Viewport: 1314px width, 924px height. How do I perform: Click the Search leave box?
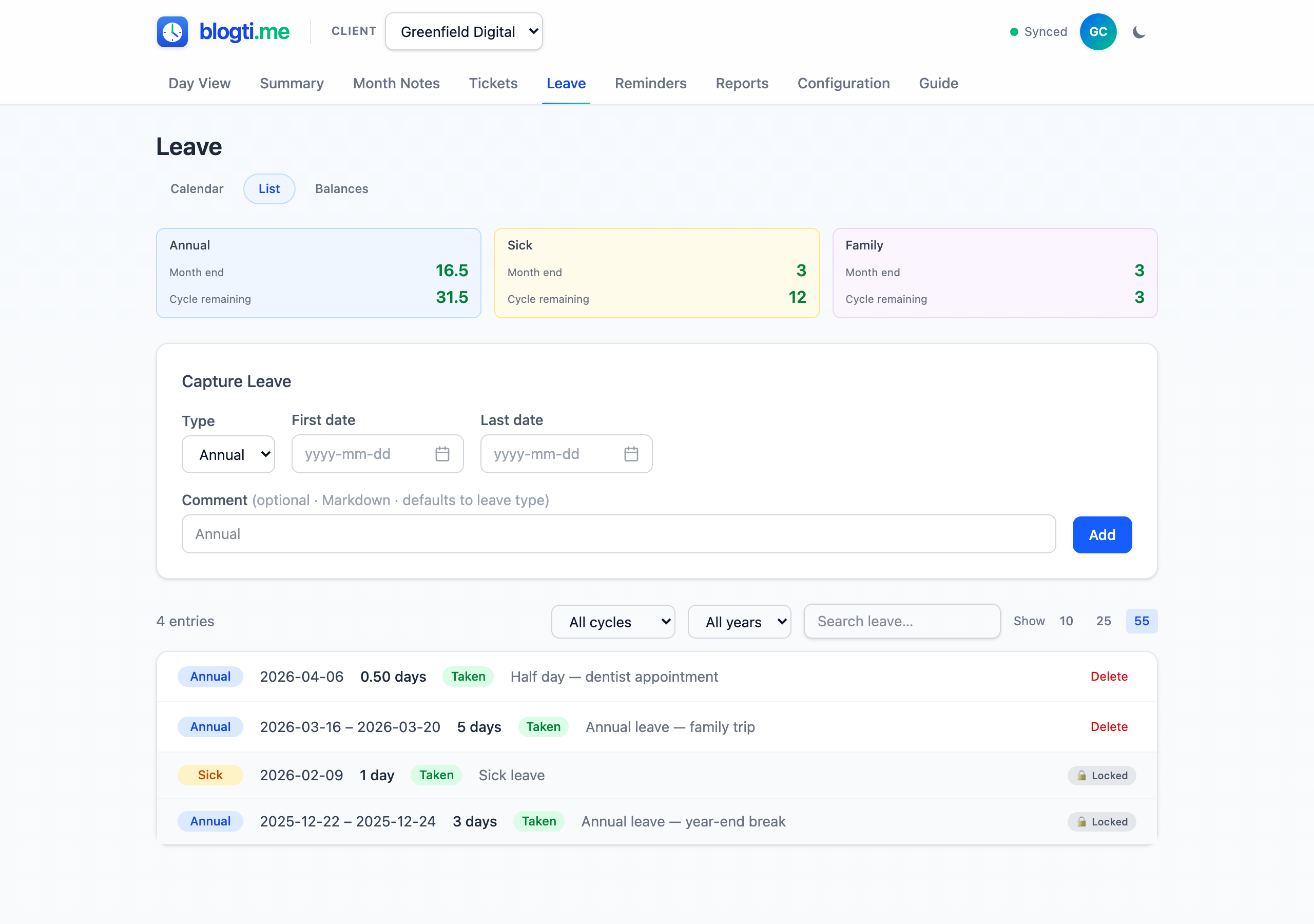click(902, 621)
